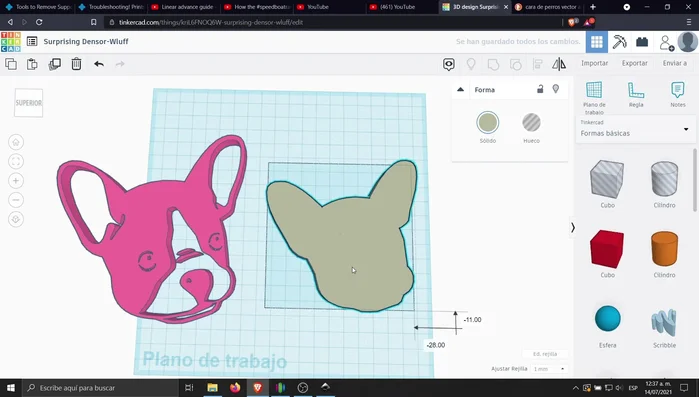
Task: Click the Enviar a button
Action: point(674,63)
